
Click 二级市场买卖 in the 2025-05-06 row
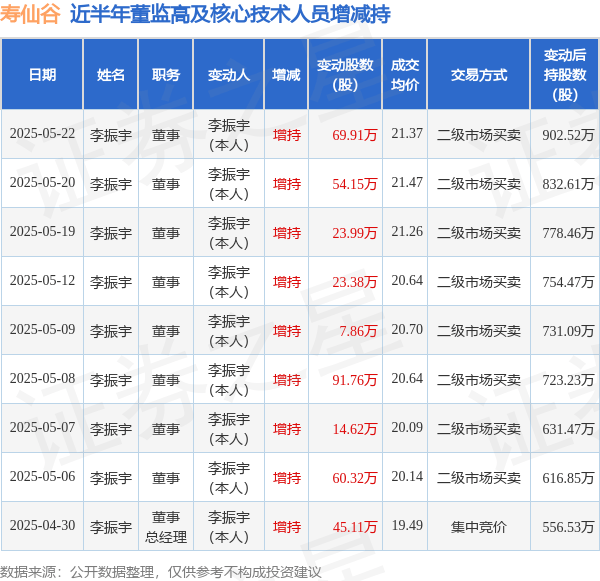click(479, 478)
